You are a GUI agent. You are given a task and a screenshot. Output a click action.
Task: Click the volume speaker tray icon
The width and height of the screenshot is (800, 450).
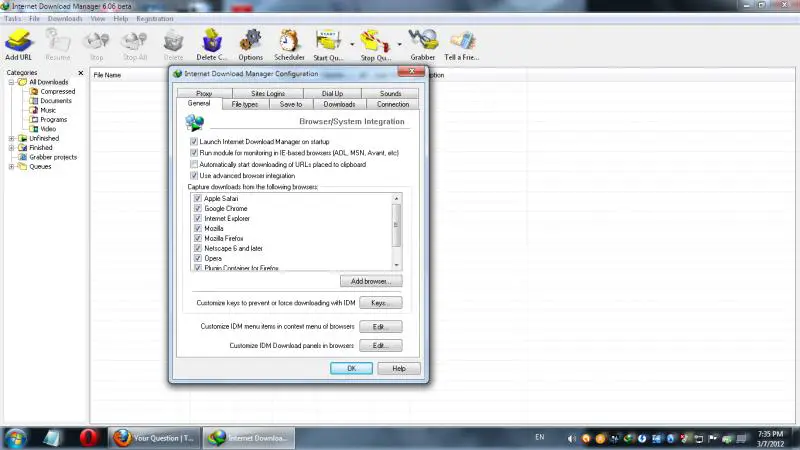pos(571,438)
